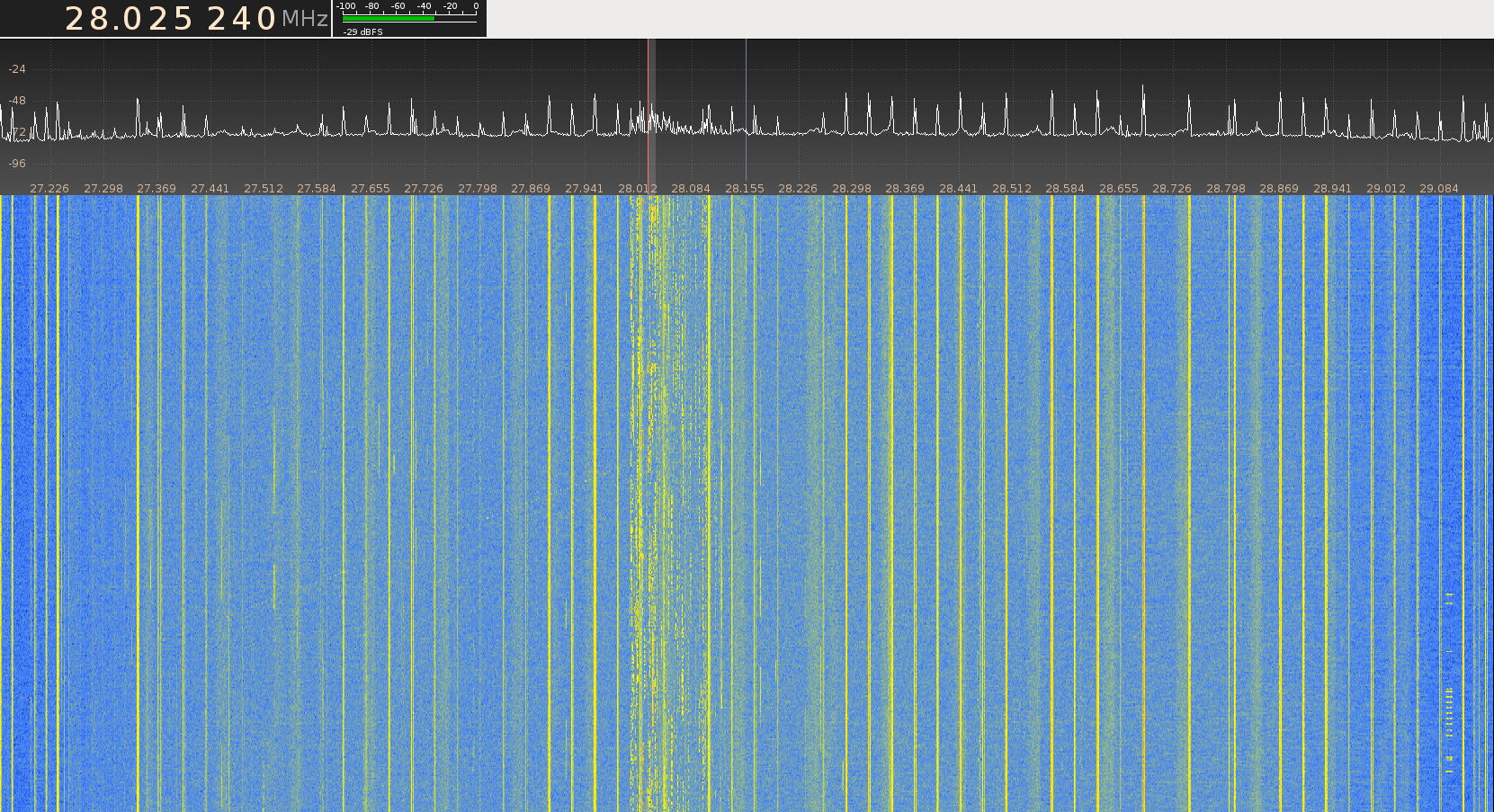
Task: Click the ten-kHz digit 2 in frequency display
Action: [158, 19]
